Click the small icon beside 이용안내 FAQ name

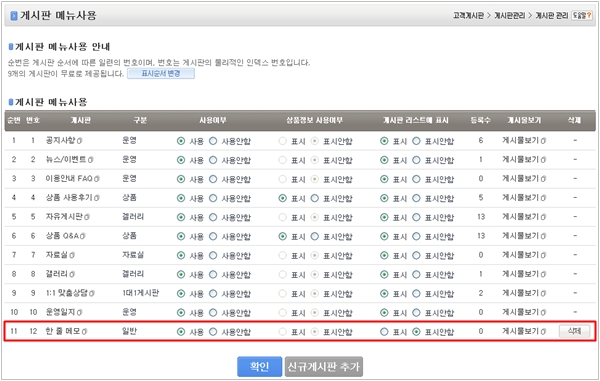(x=97, y=179)
